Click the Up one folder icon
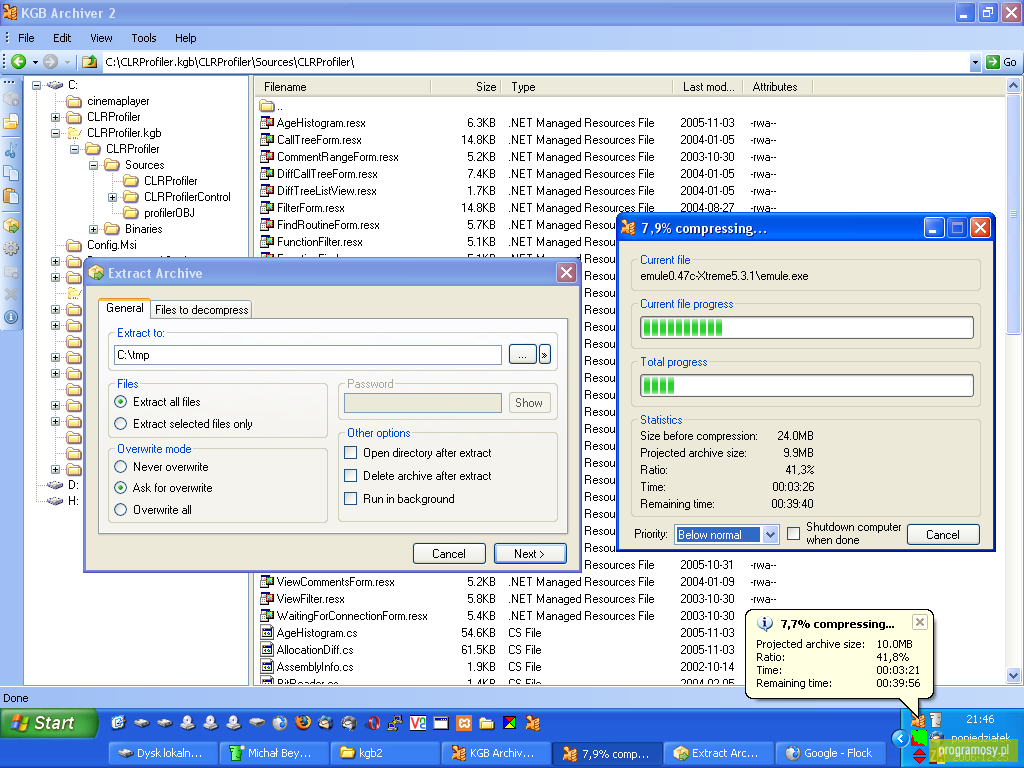Image resolution: width=1024 pixels, height=768 pixels. click(x=89, y=62)
